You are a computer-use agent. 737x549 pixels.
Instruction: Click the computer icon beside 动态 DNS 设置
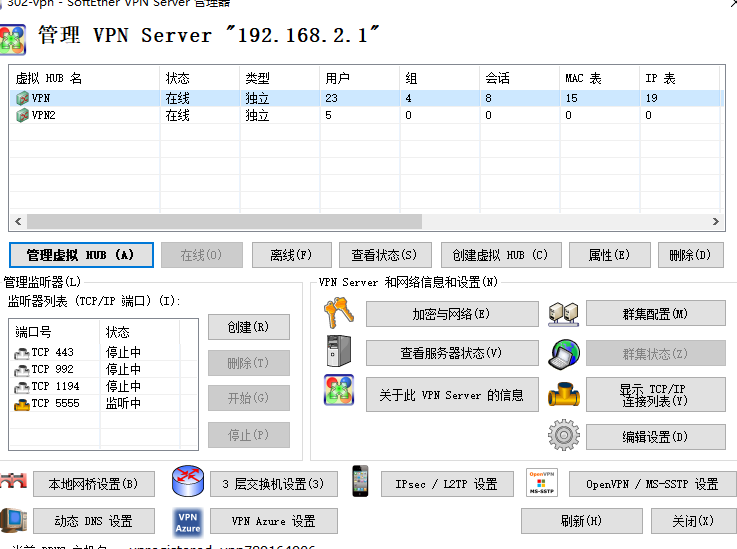[x=13, y=520]
